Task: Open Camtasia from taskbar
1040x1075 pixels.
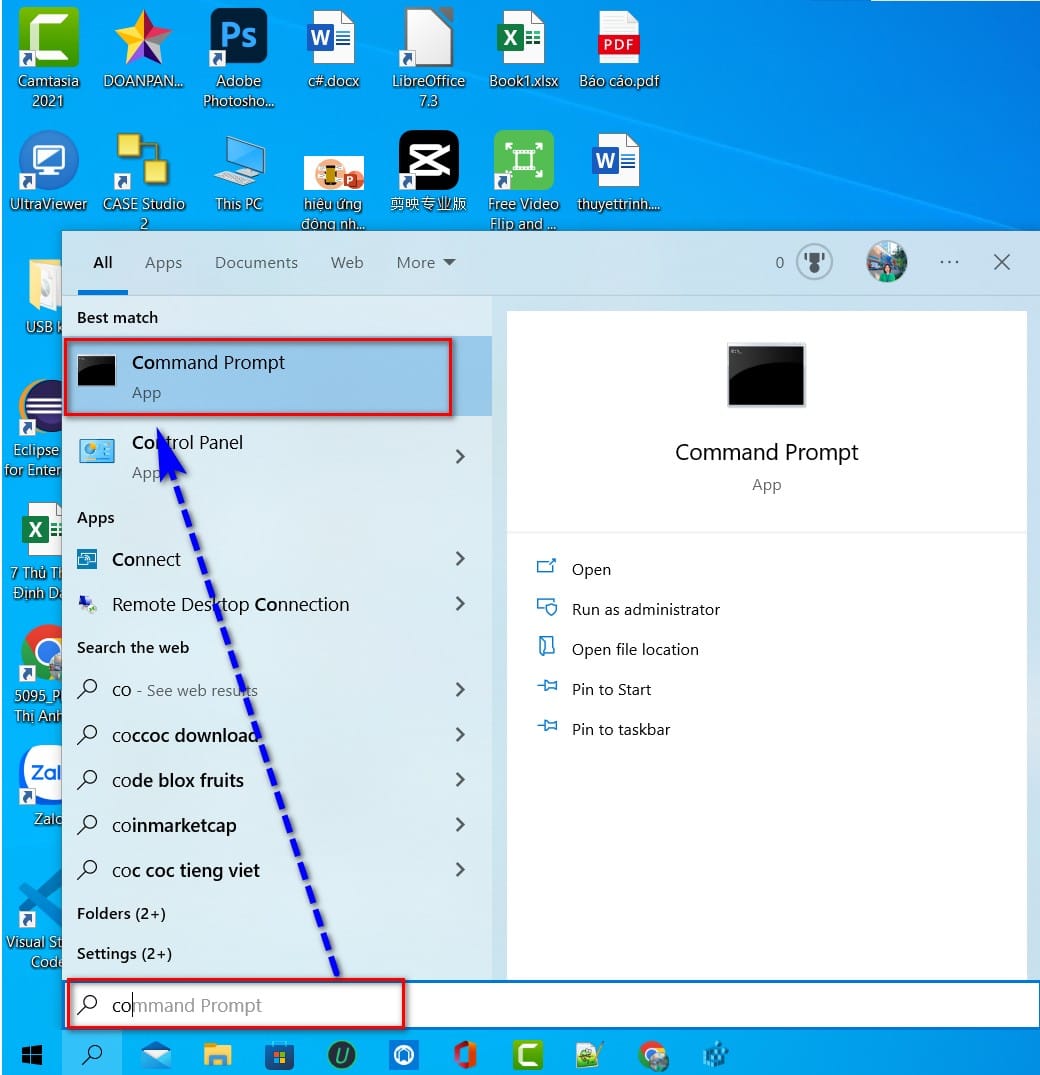Action: tap(528, 1054)
